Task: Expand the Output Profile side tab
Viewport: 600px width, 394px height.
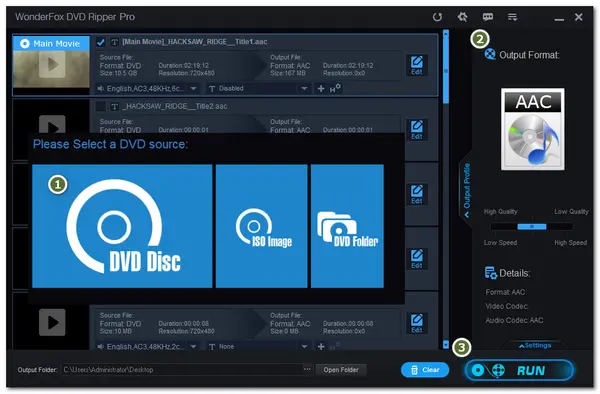Action: 466,190
